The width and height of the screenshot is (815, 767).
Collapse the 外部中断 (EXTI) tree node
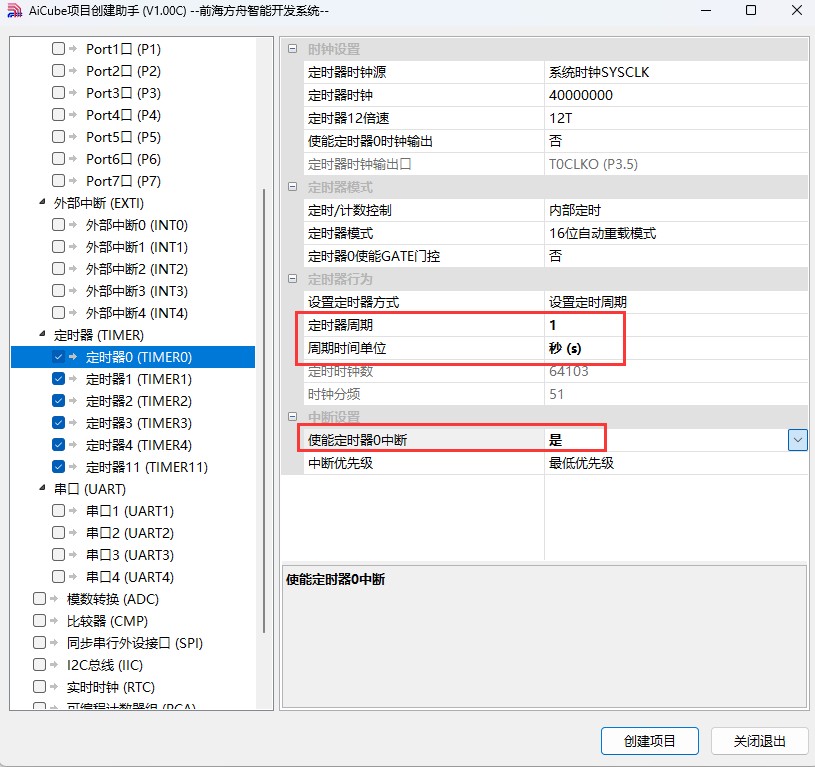(42, 202)
